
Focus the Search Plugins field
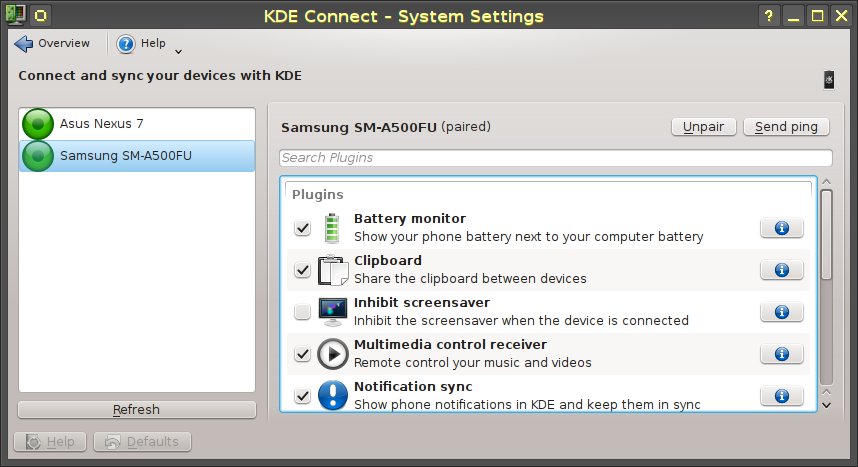555,158
